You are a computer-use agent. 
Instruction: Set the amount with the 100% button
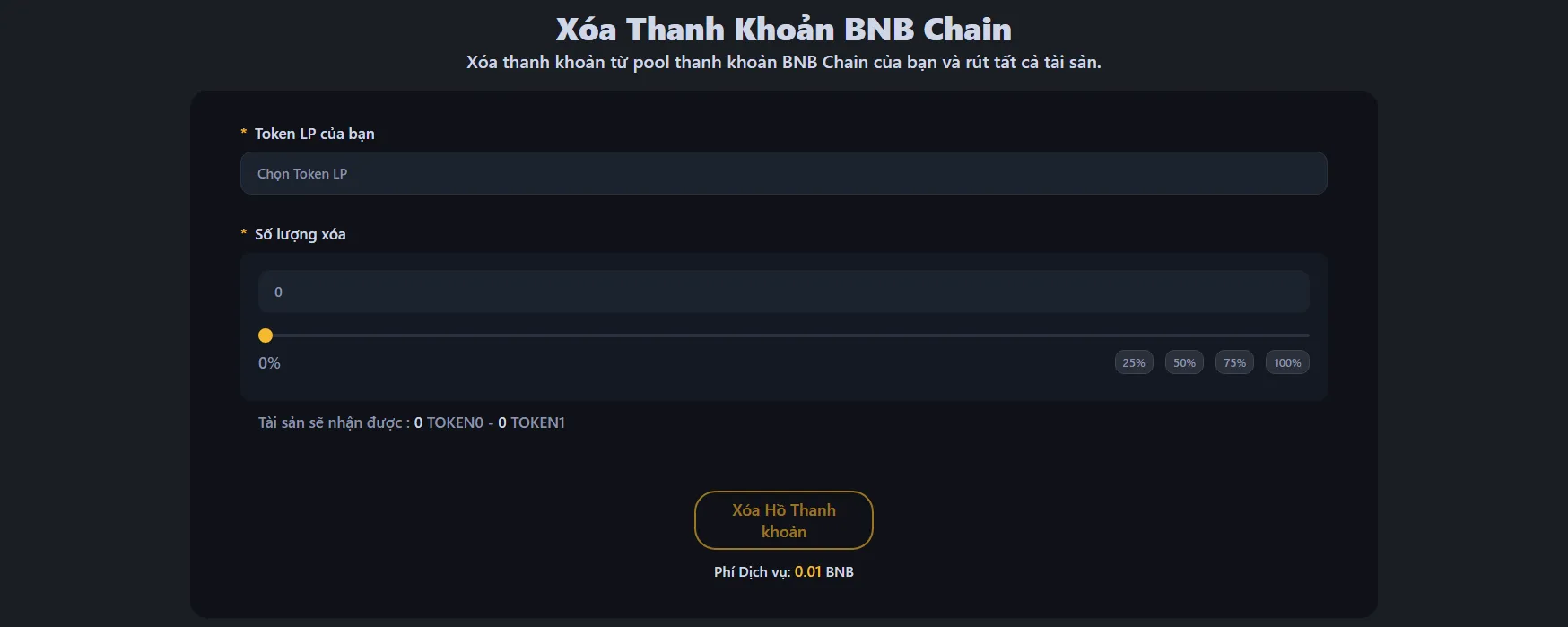click(1287, 362)
